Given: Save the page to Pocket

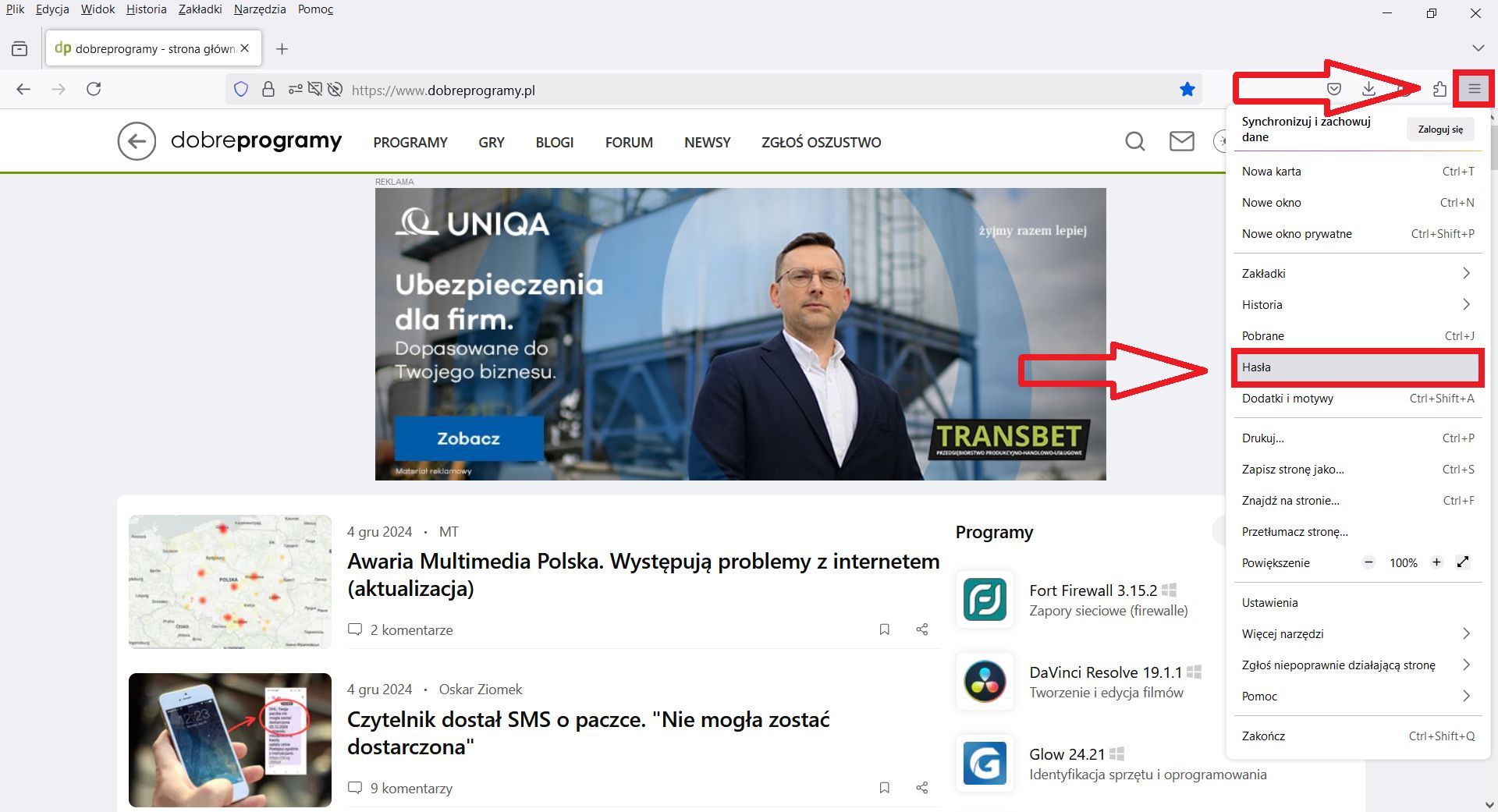Looking at the screenshot, I should 1333,89.
